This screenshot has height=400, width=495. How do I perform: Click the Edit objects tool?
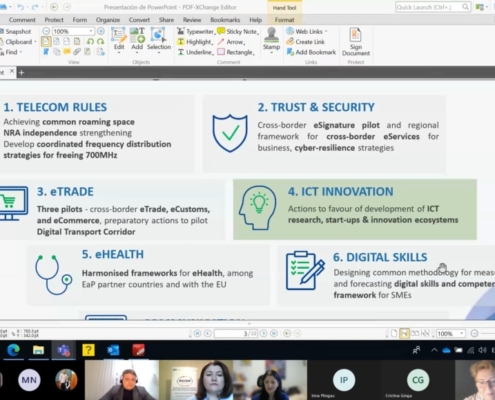point(119,39)
